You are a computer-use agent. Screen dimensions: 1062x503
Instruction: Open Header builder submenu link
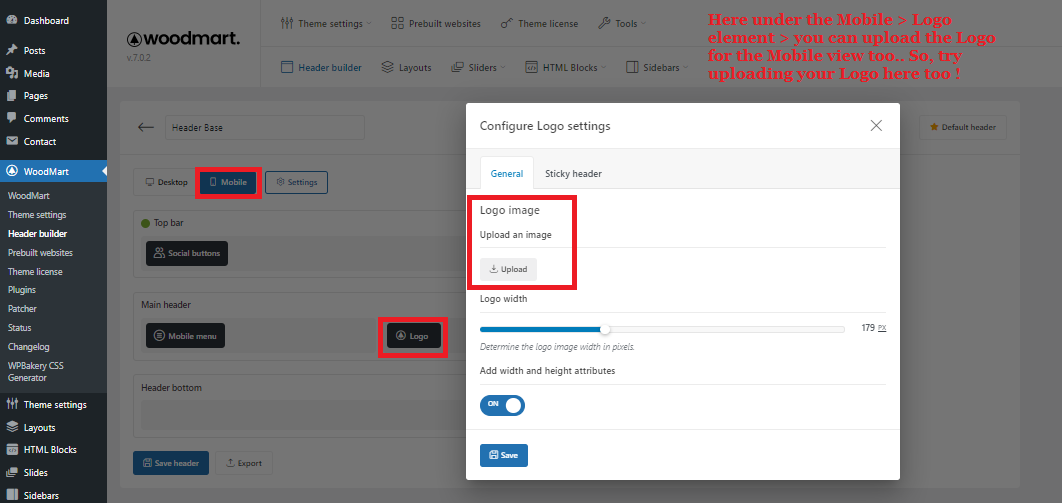(37, 234)
